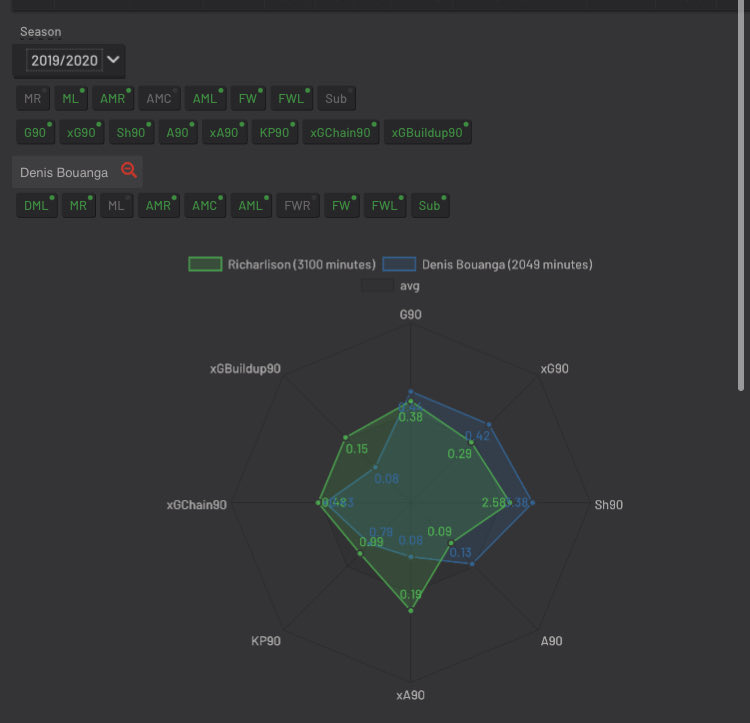The height and width of the screenshot is (723, 750).
Task: Toggle the G90 metric button
Action: pos(35,132)
